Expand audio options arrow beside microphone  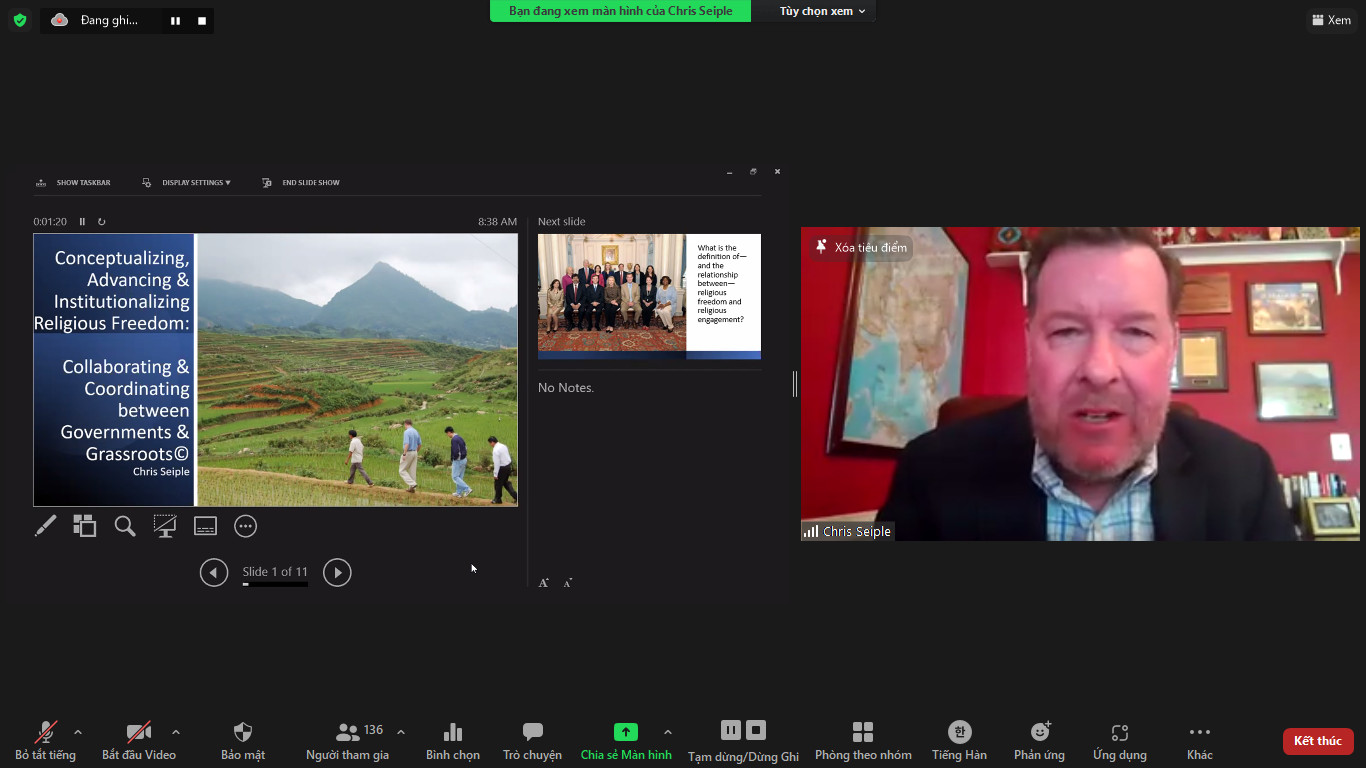[x=78, y=732]
